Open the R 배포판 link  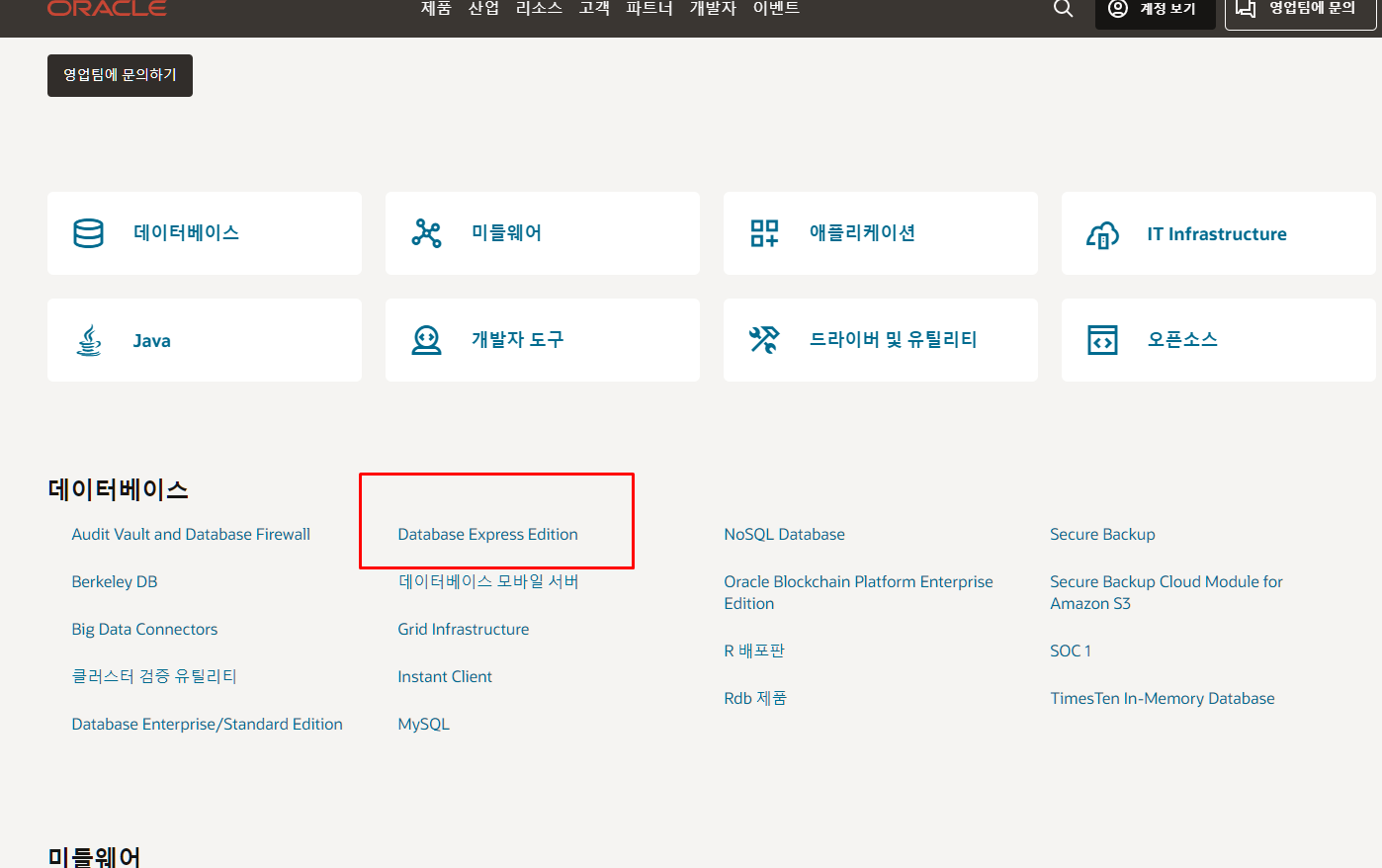click(754, 651)
